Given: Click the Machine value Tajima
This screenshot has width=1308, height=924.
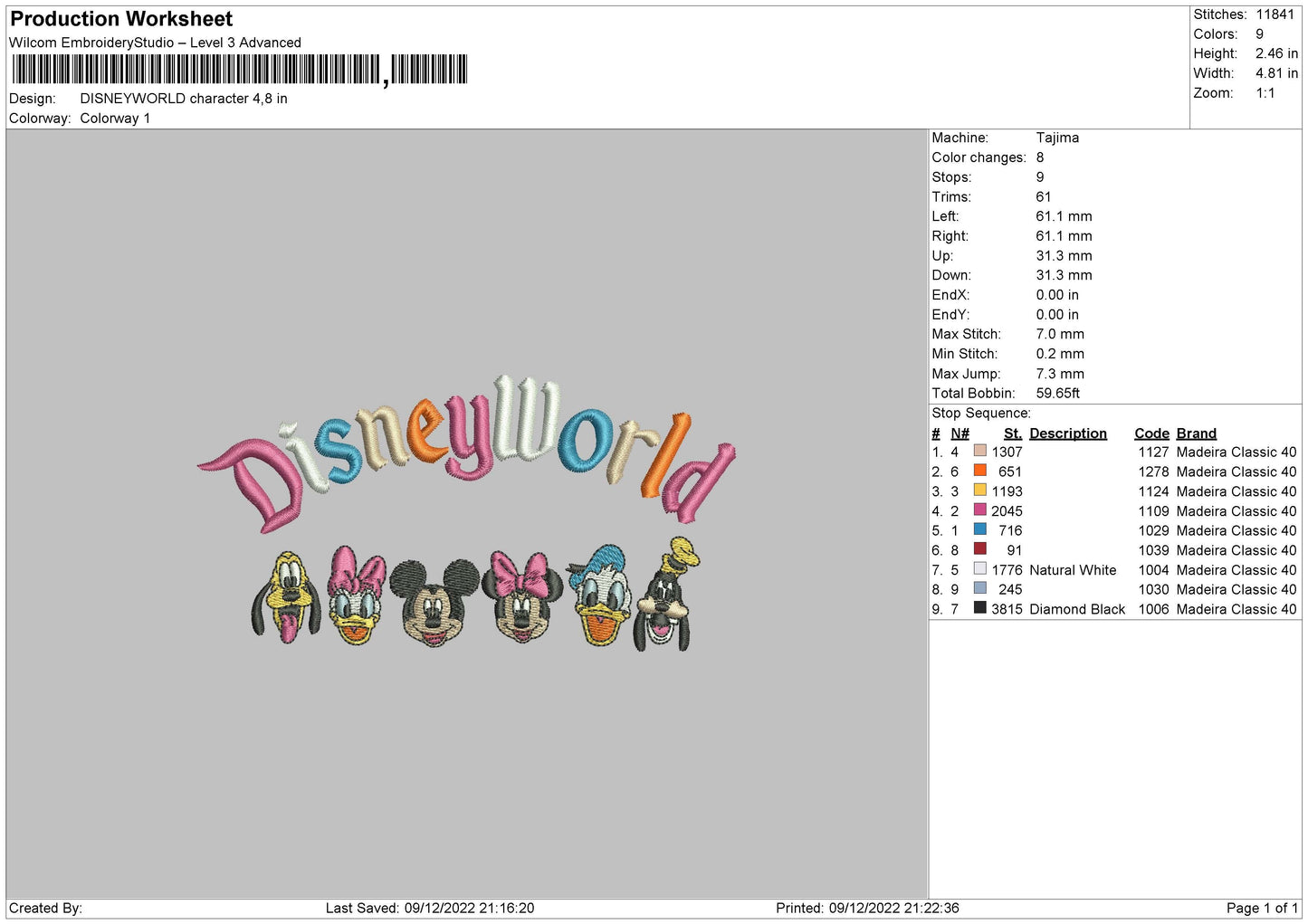Looking at the screenshot, I should (1057, 138).
